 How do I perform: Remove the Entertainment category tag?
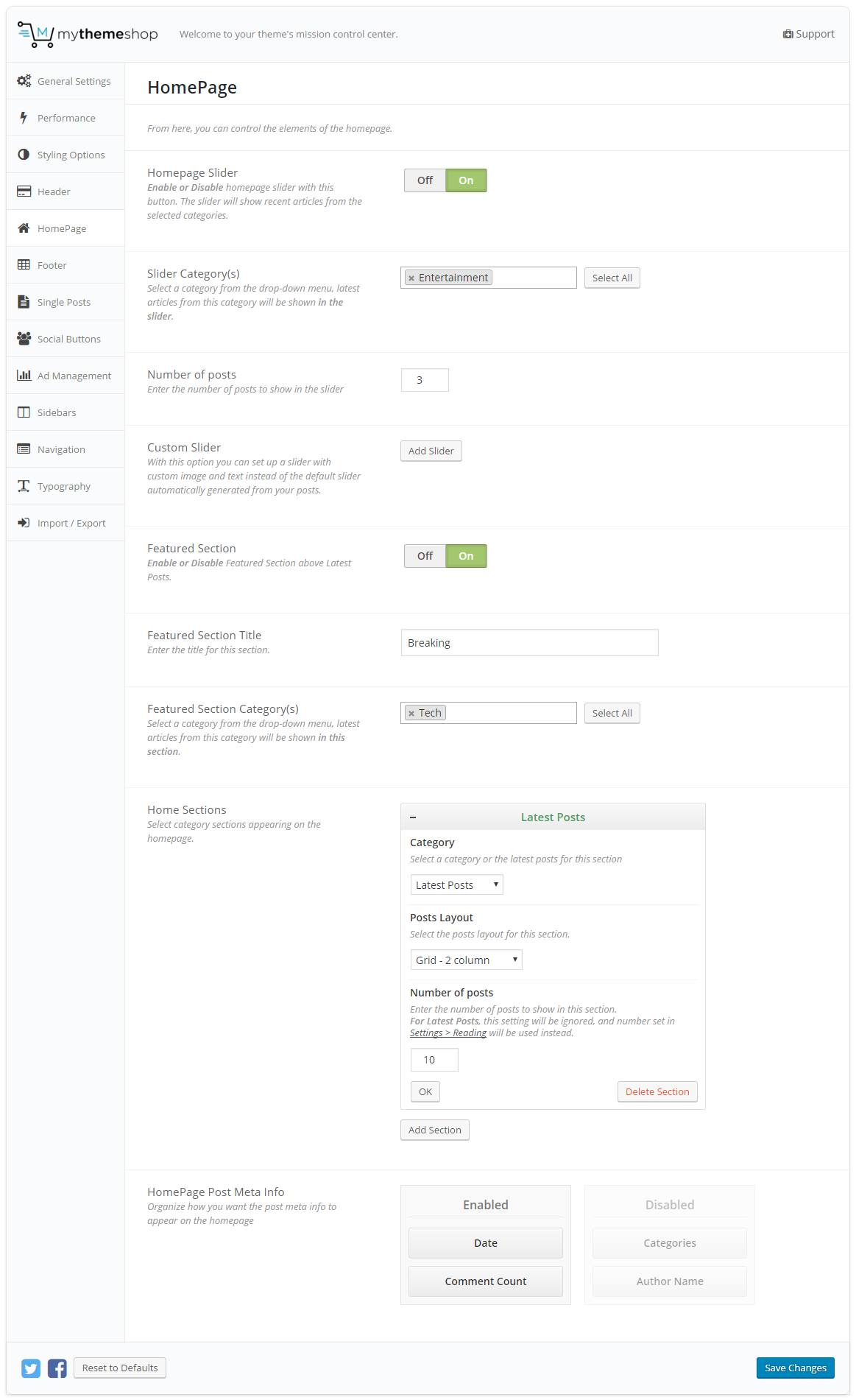tap(411, 278)
